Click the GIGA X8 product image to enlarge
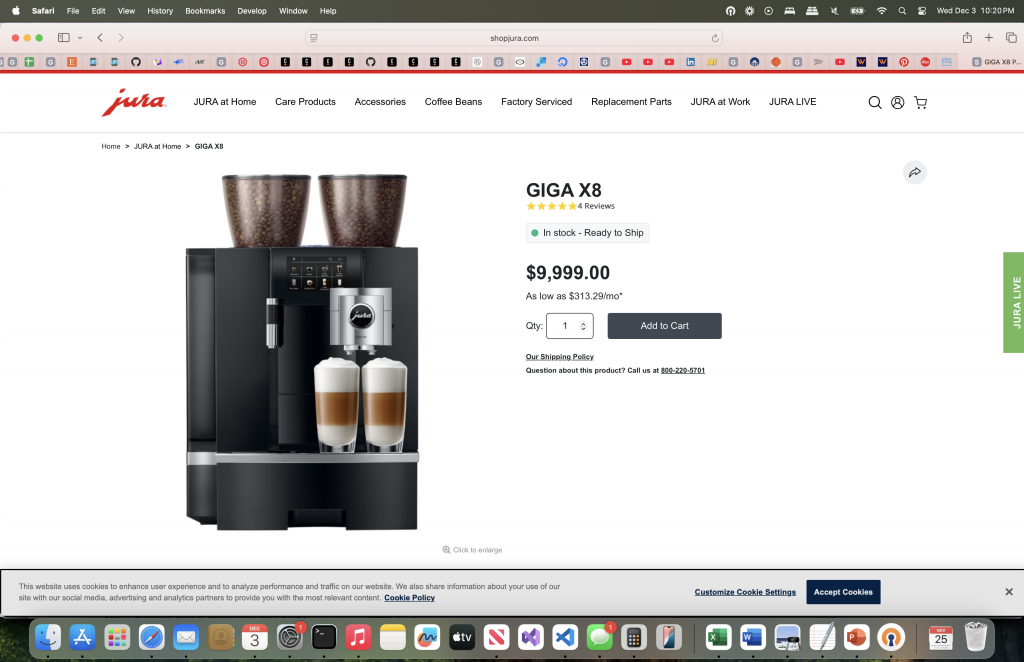 [302, 352]
